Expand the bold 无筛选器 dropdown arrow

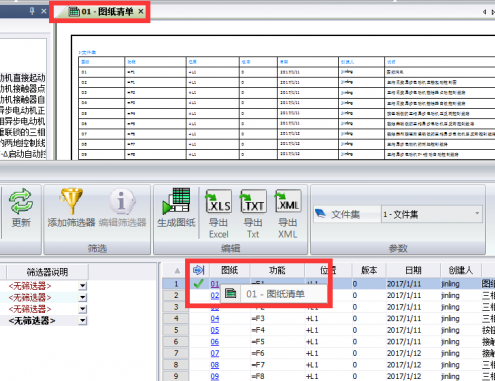[83, 321]
